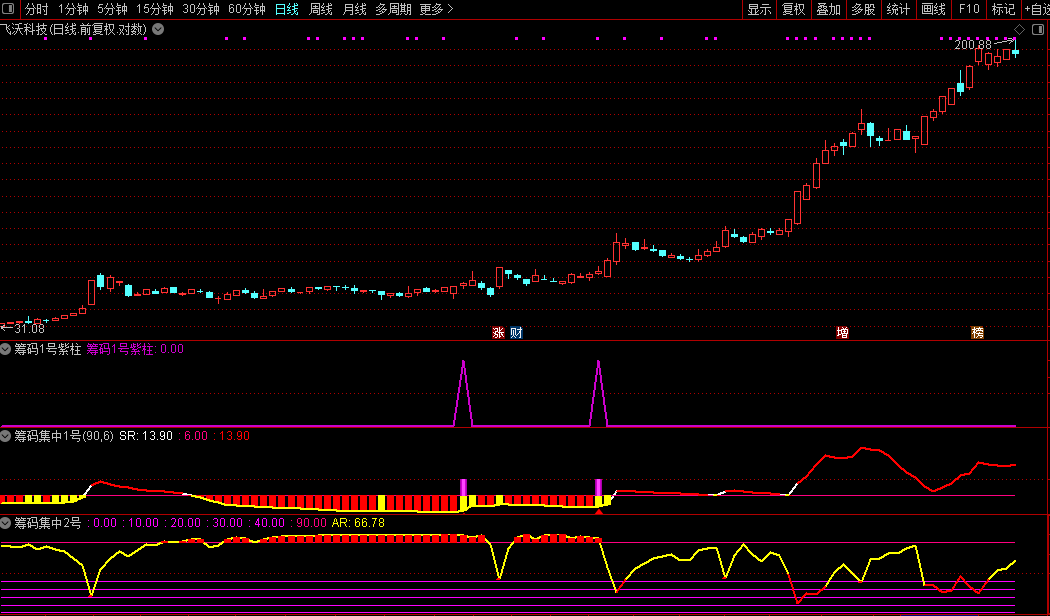This screenshot has height=616, width=1050.
Task: Click the 增 marker icon
Action: (x=843, y=333)
